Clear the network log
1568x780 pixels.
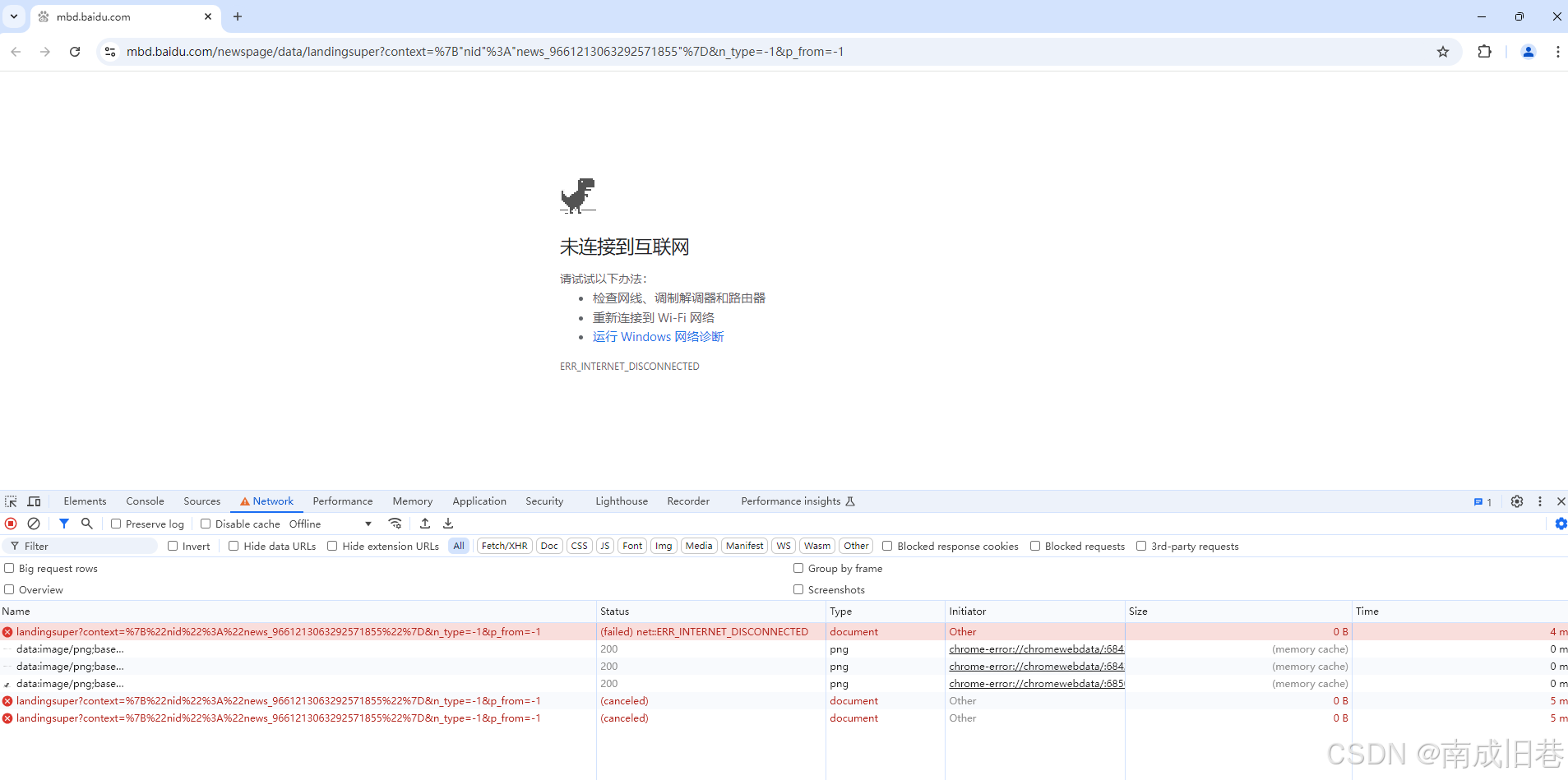click(34, 524)
